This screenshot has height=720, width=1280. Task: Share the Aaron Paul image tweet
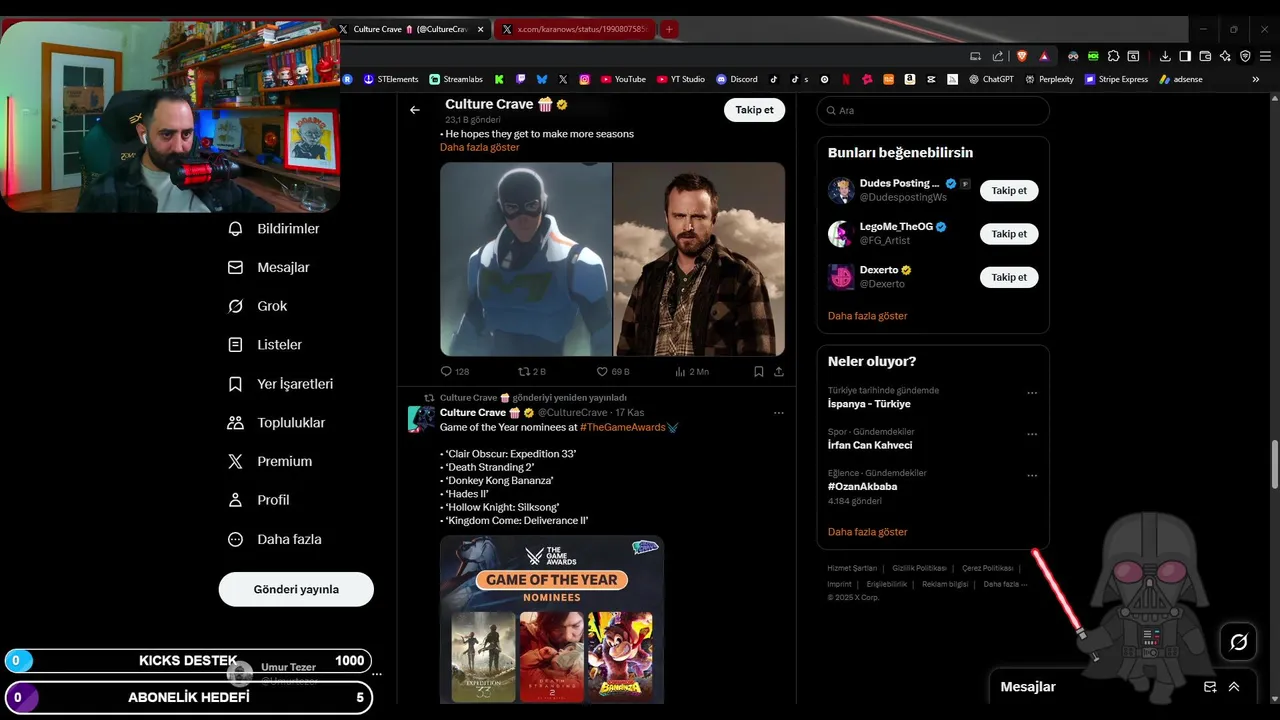coord(779,371)
